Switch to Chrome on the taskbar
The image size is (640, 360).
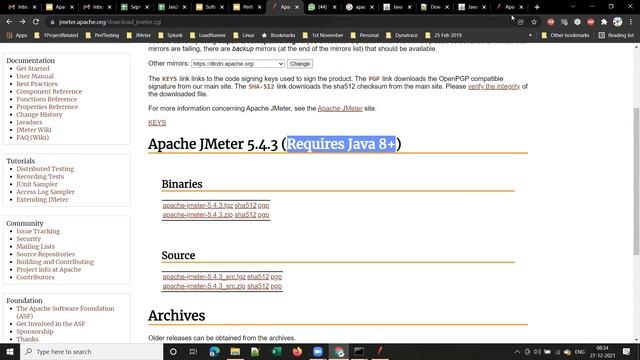tap(339, 351)
